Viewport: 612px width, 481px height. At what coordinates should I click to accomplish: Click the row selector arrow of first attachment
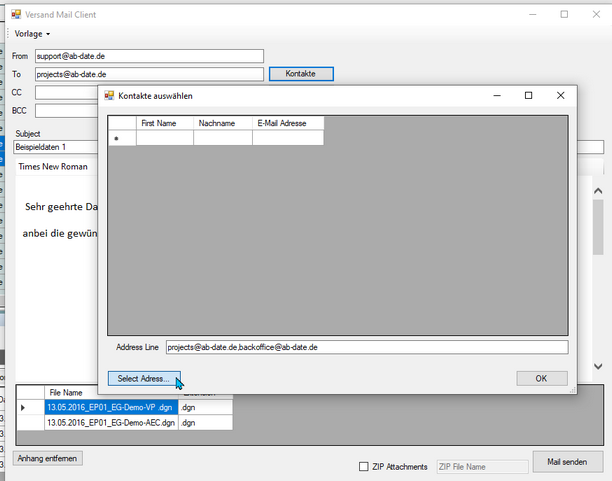click(30, 408)
